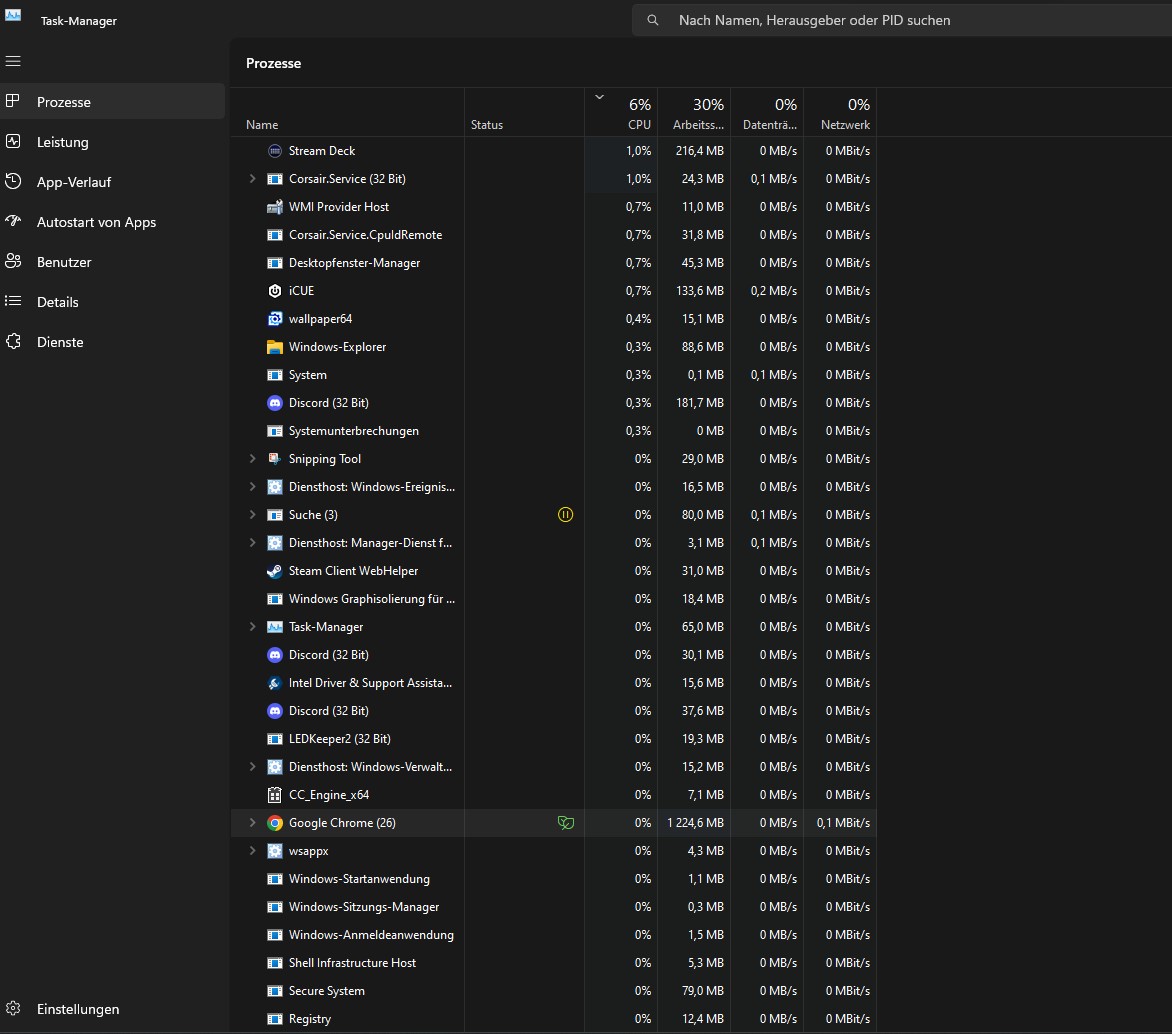
Task: Click the Windows-Explorer folder icon
Action: tap(275, 347)
